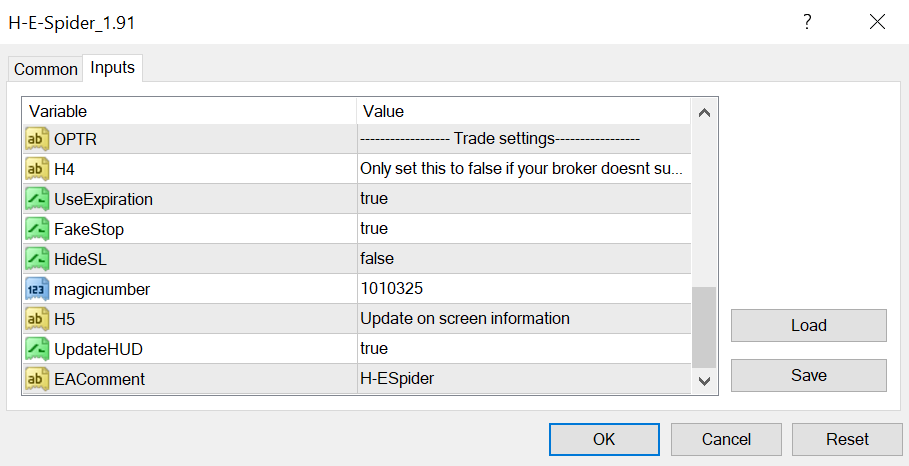Save the input settings
The image size is (909, 466).
point(808,375)
